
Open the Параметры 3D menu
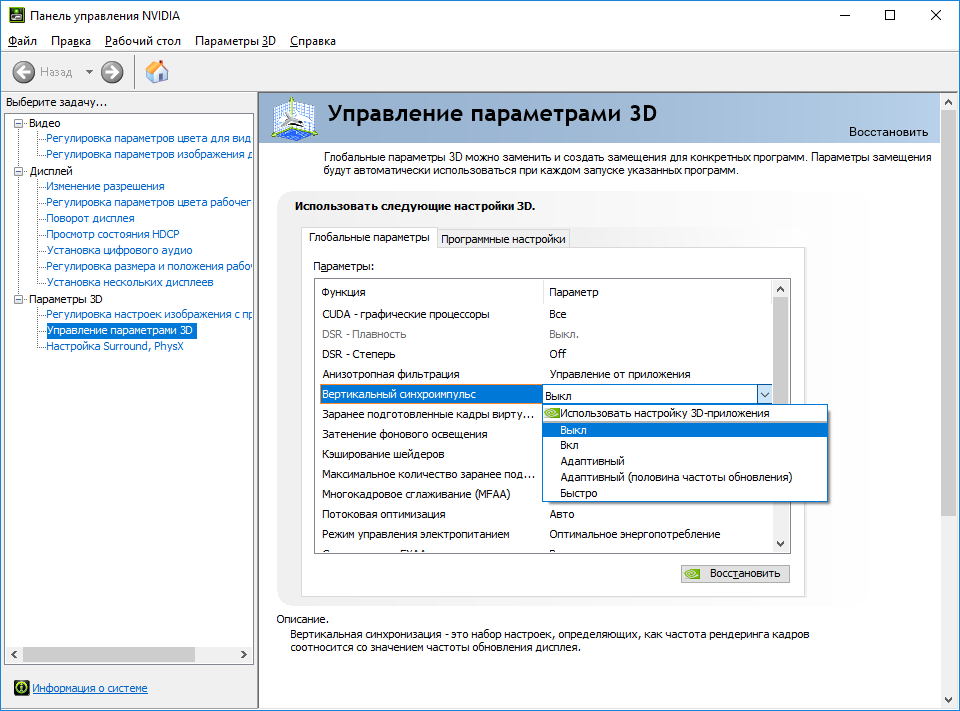(235, 41)
